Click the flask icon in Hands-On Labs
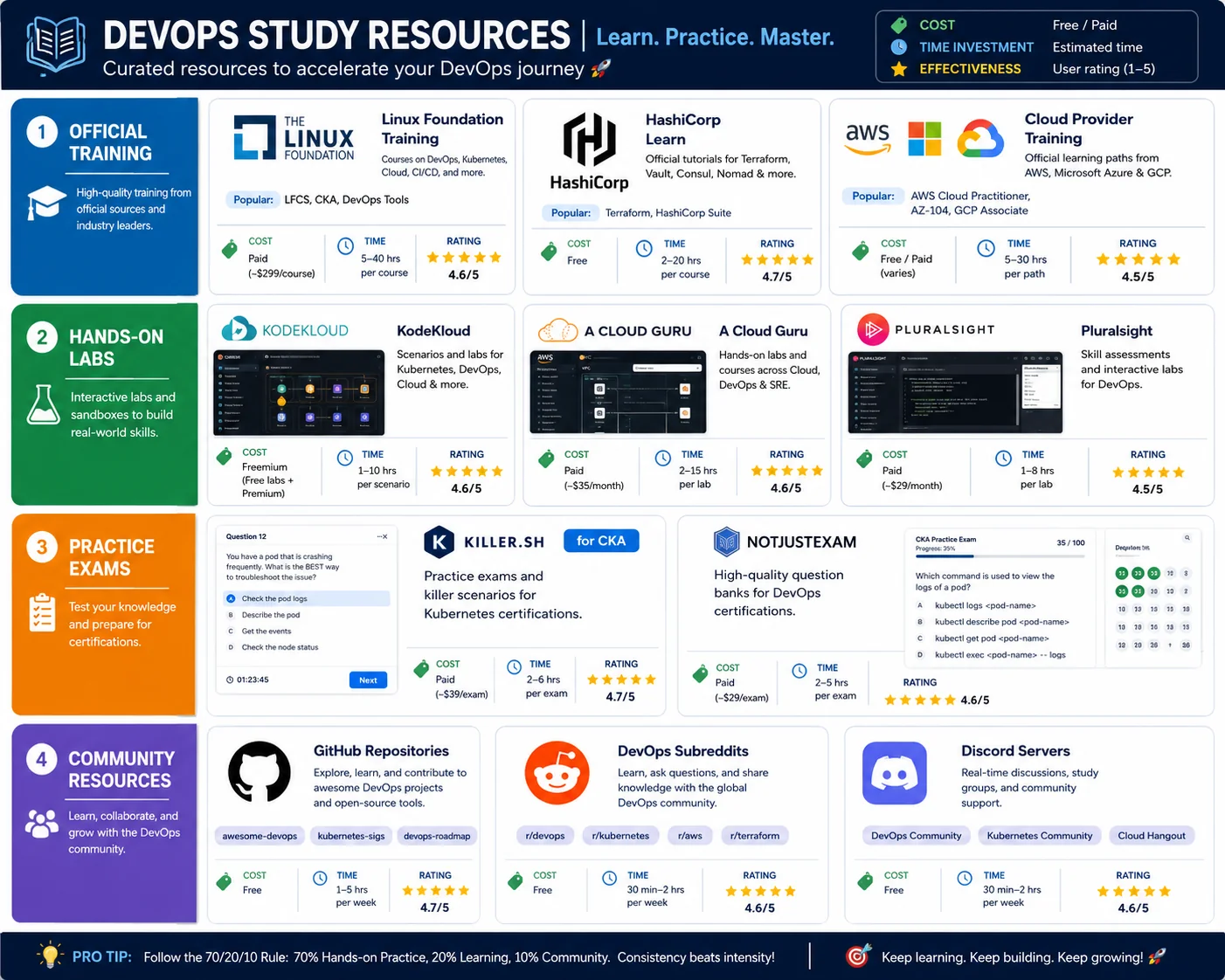The height and width of the screenshot is (980, 1225). [44, 404]
